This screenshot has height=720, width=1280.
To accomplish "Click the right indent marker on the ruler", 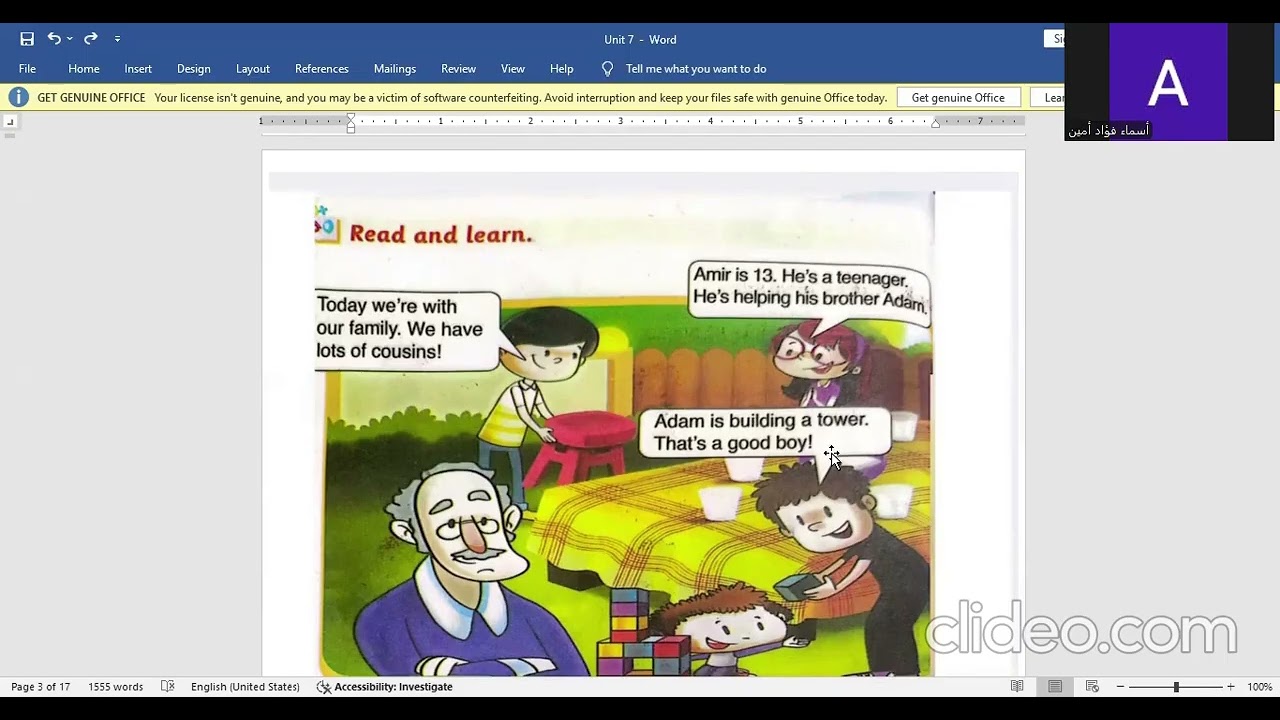I will coord(936,123).
